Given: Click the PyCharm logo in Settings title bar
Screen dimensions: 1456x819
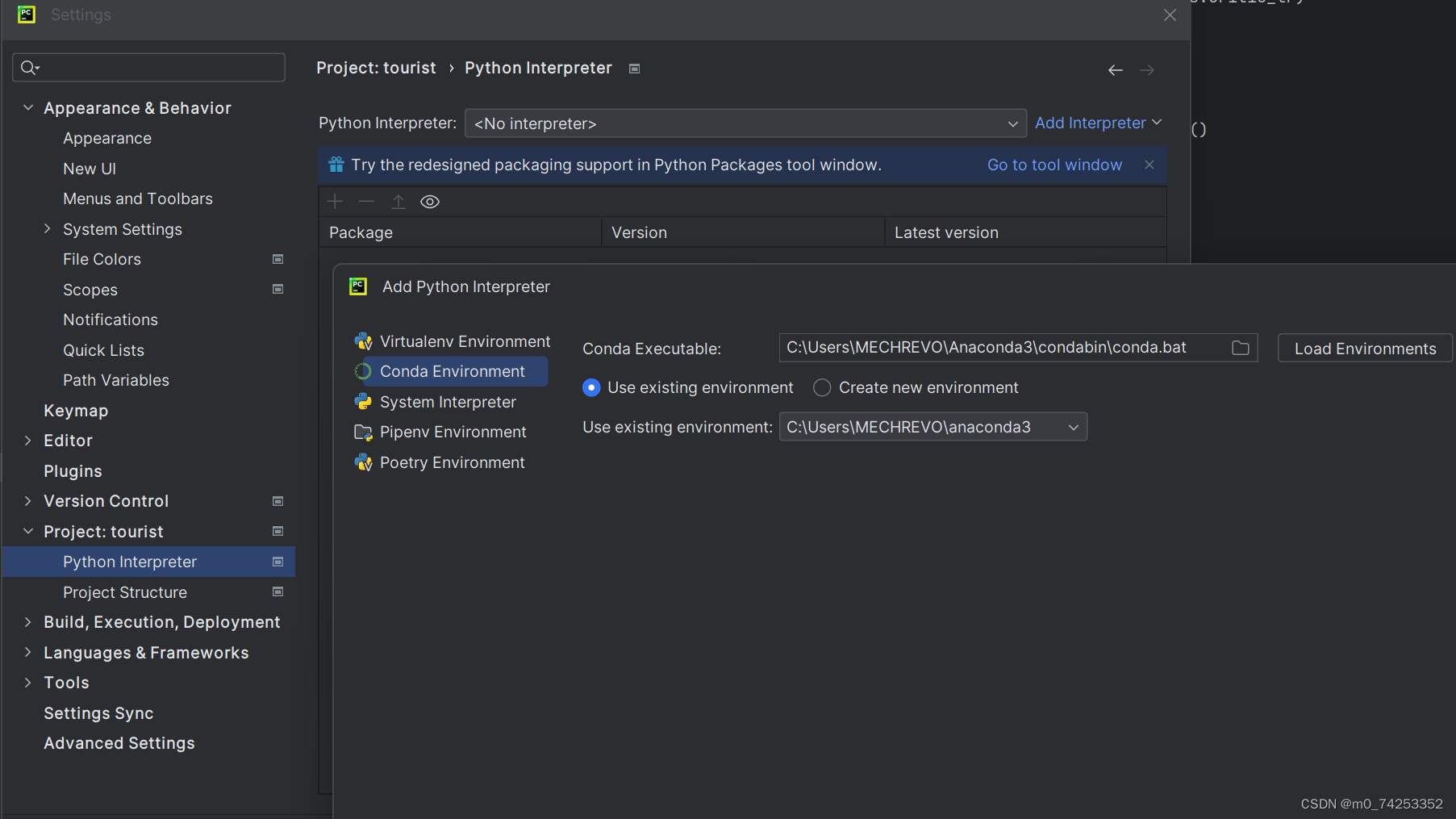Looking at the screenshot, I should (x=27, y=15).
